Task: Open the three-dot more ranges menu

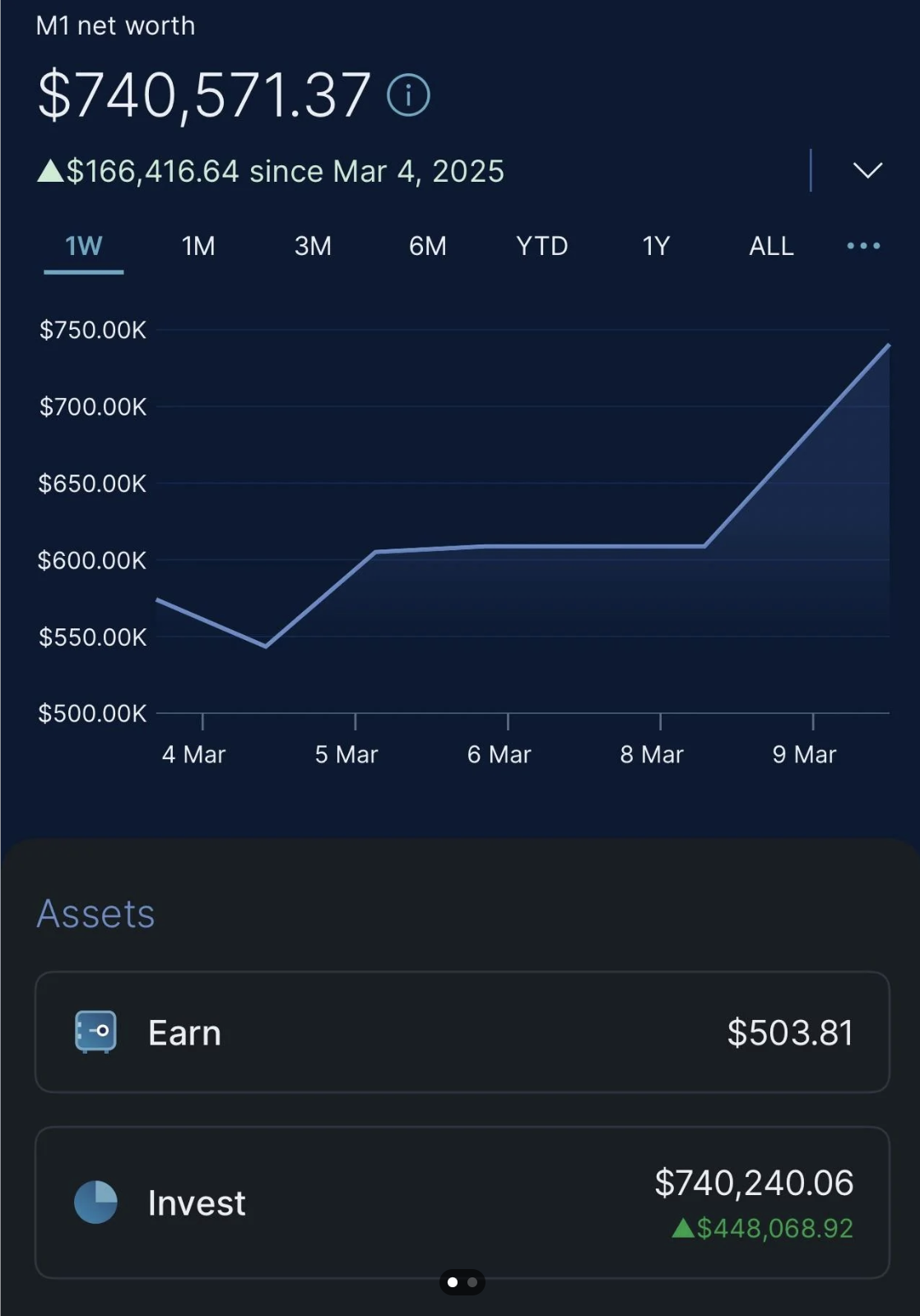Action: pyautogui.click(x=863, y=246)
